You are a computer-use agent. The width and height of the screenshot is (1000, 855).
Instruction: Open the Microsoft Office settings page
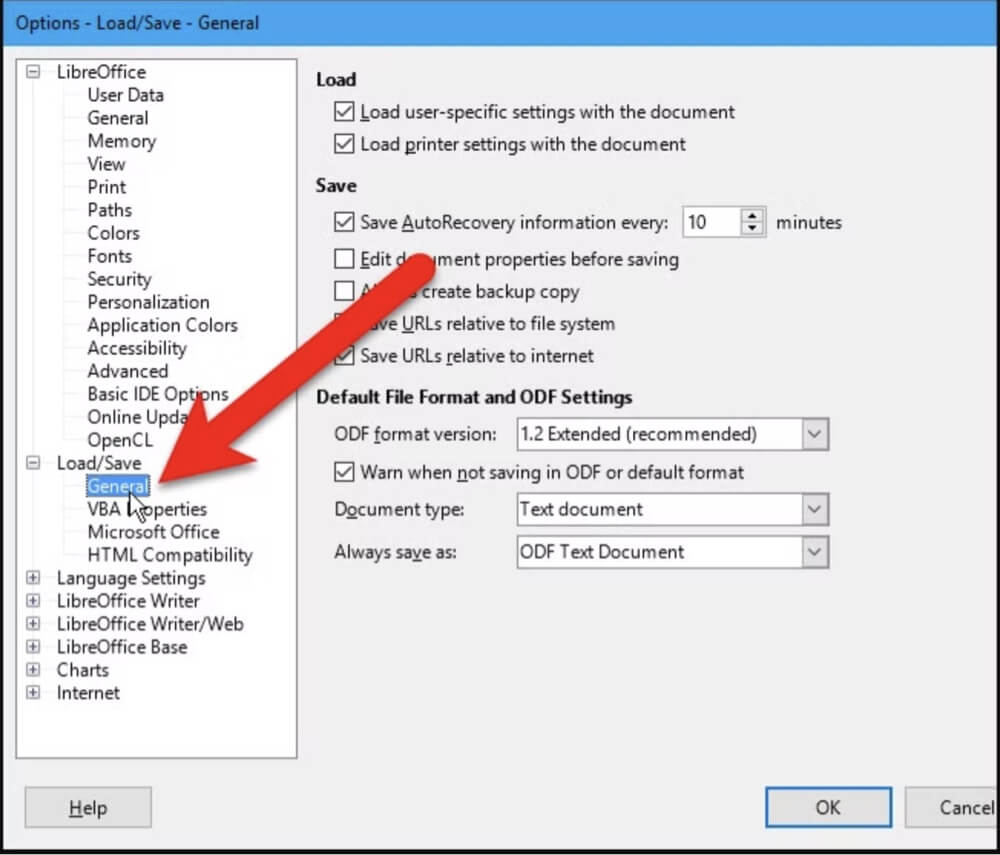[x=153, y=532]
